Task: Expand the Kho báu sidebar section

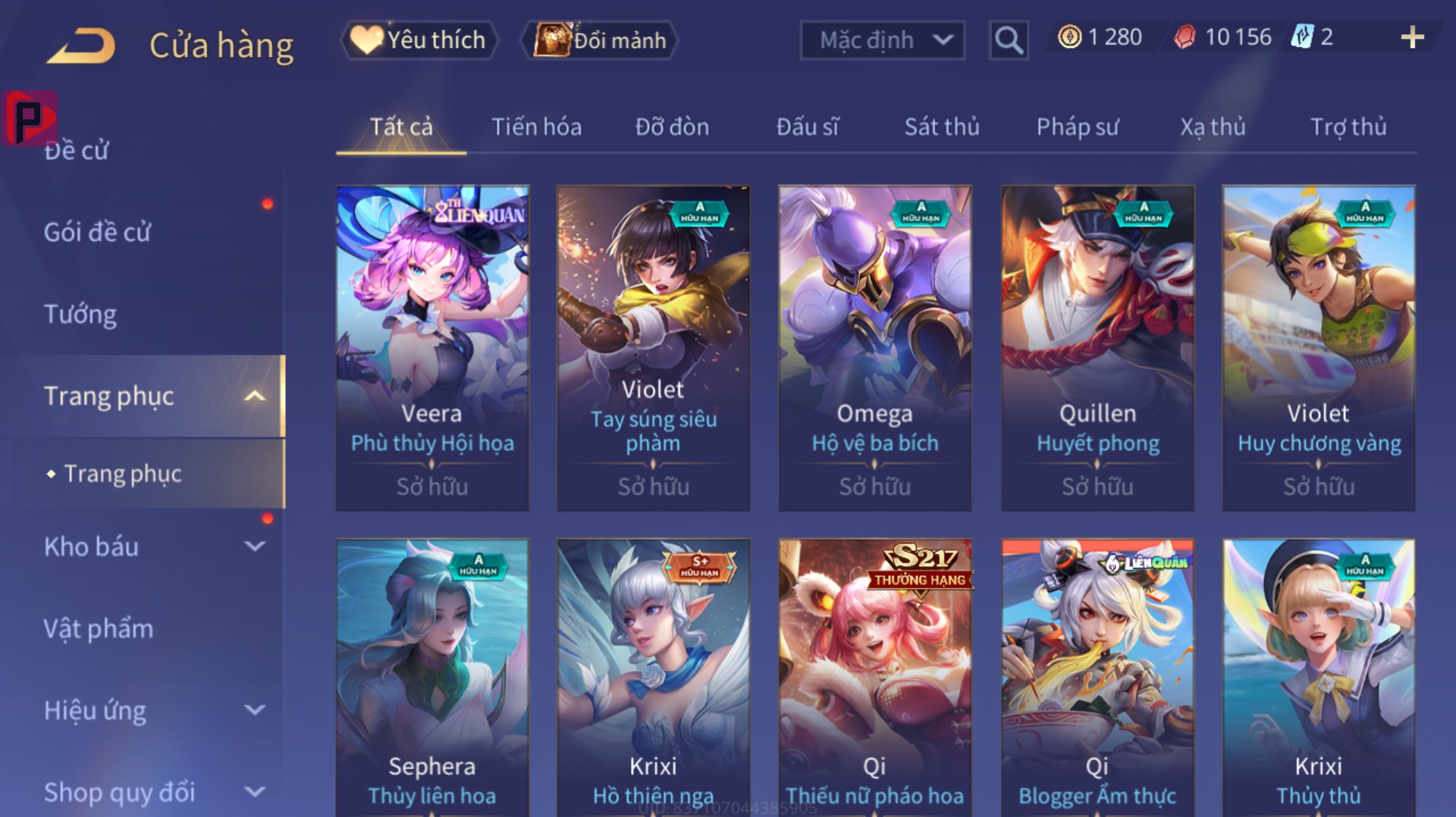Action: pyautogui.click(x=255, y=546)
